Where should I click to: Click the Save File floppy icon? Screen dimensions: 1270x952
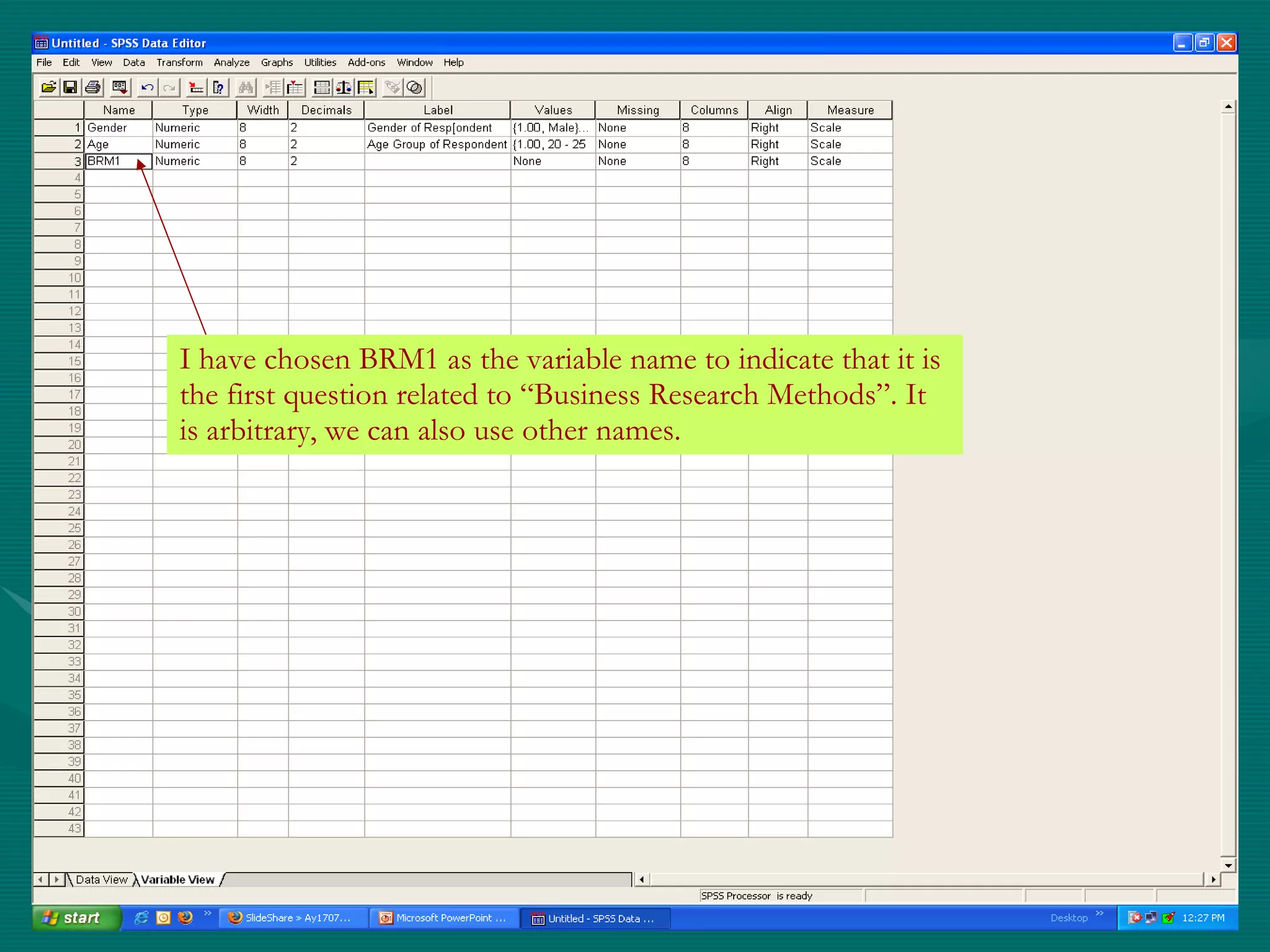[71, 87]
